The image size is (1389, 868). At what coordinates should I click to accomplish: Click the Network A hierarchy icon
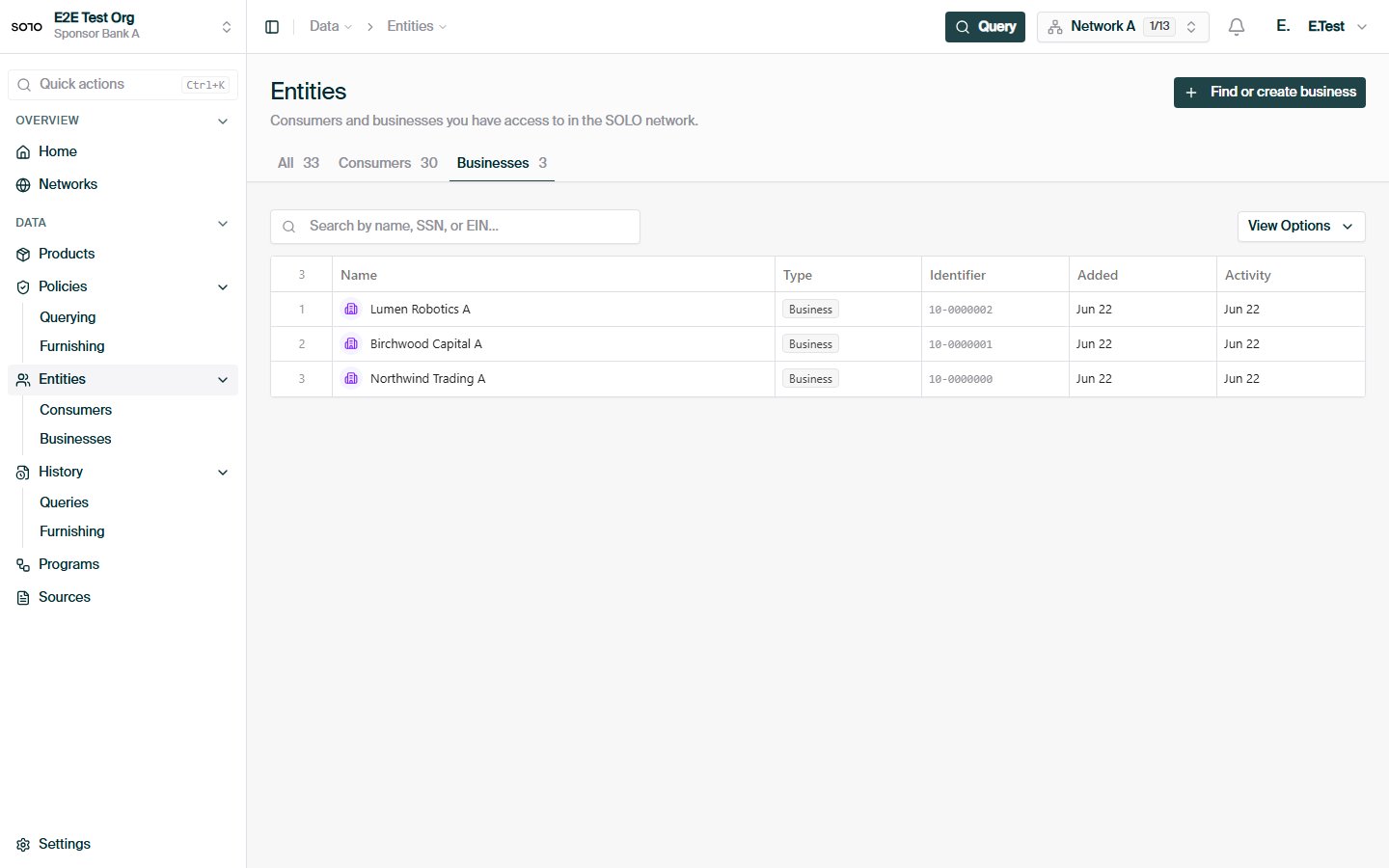tap(1055, 27)
